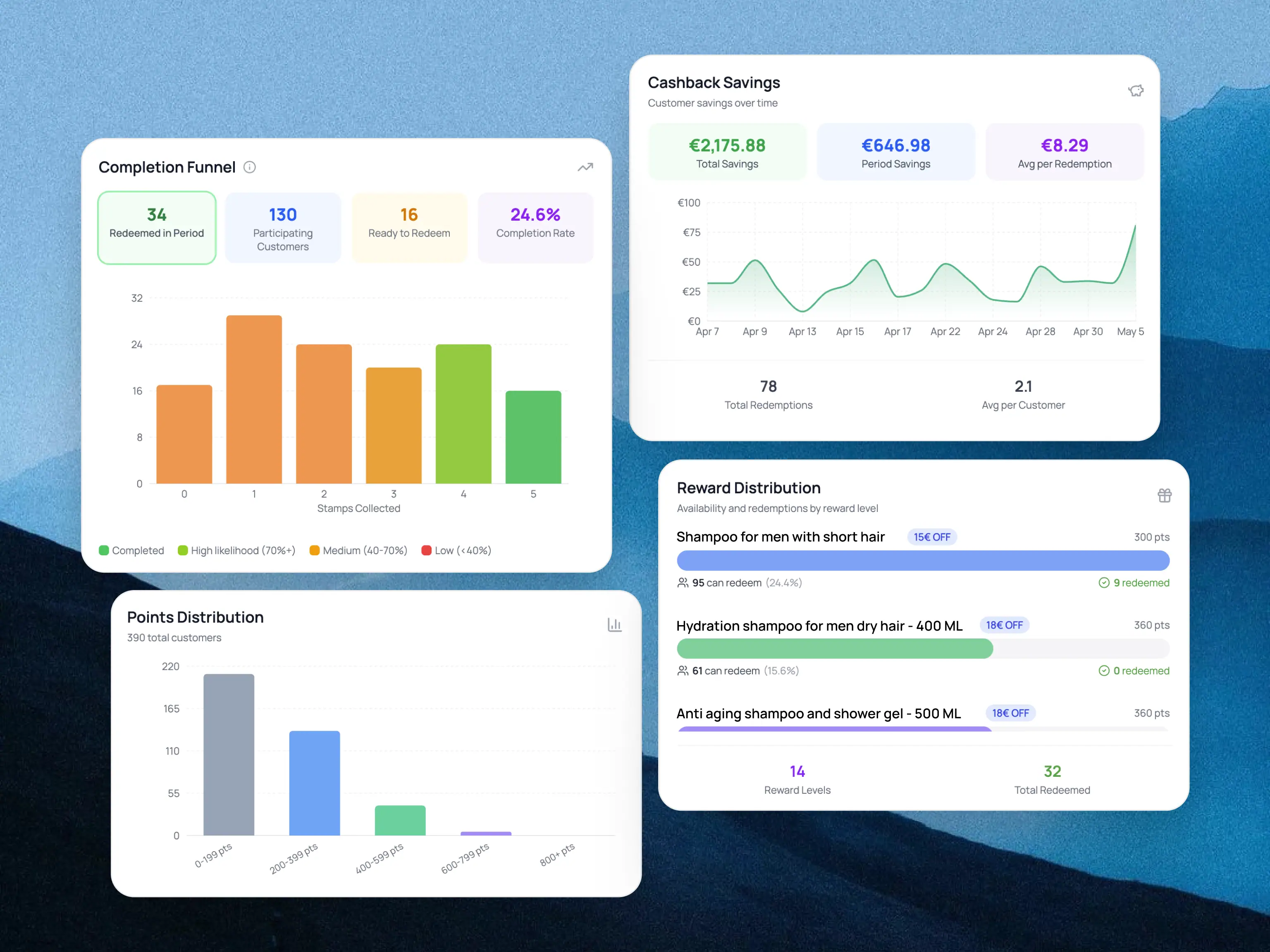This screenshot has width=1270, height=952.
Task: Click the check circle icon beside 0 redeemed
Action: coord(1103,670)
